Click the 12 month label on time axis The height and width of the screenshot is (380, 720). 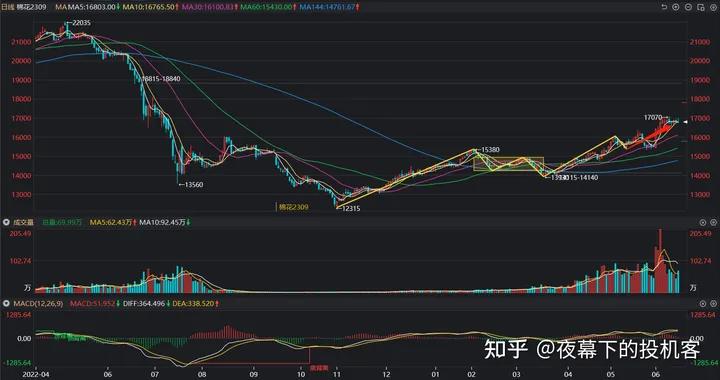coord(386,374)
